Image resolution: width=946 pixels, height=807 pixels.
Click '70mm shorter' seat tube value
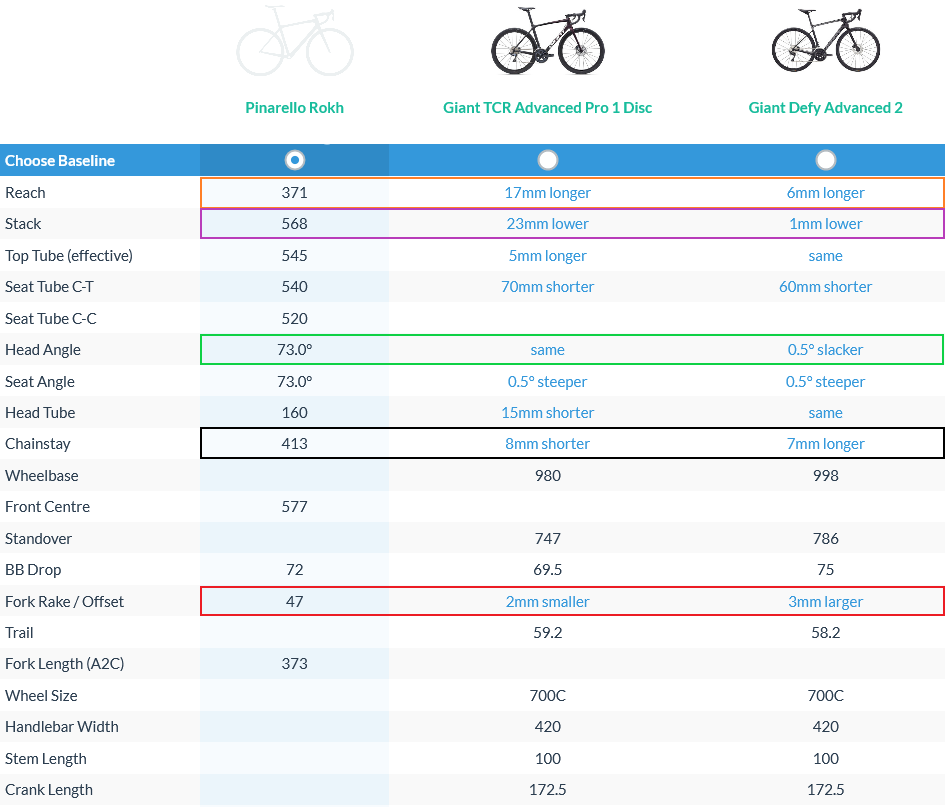[548, 286]
